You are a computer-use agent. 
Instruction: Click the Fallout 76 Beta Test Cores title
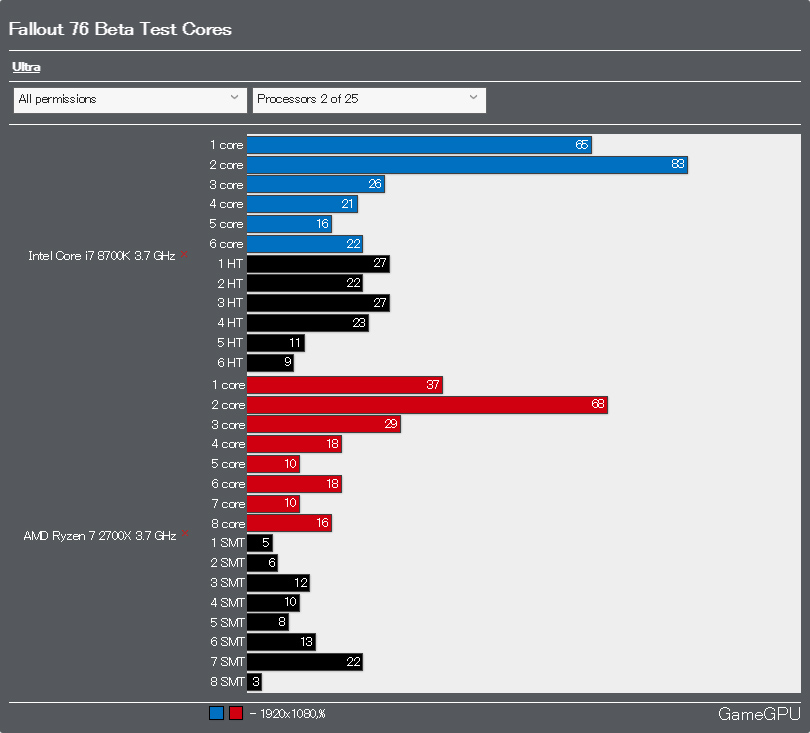tap(120, 29)
